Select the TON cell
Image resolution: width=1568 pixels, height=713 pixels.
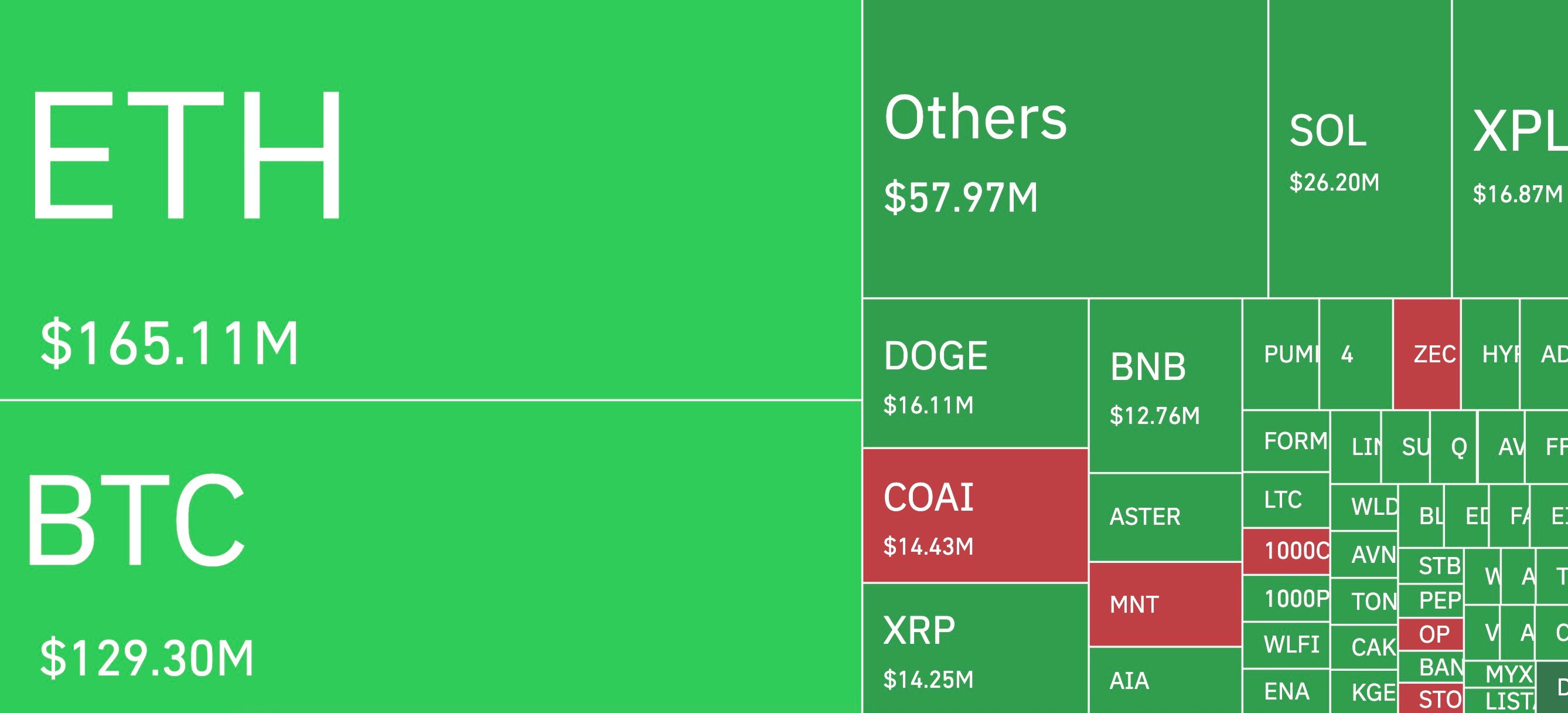[1364, 602]
